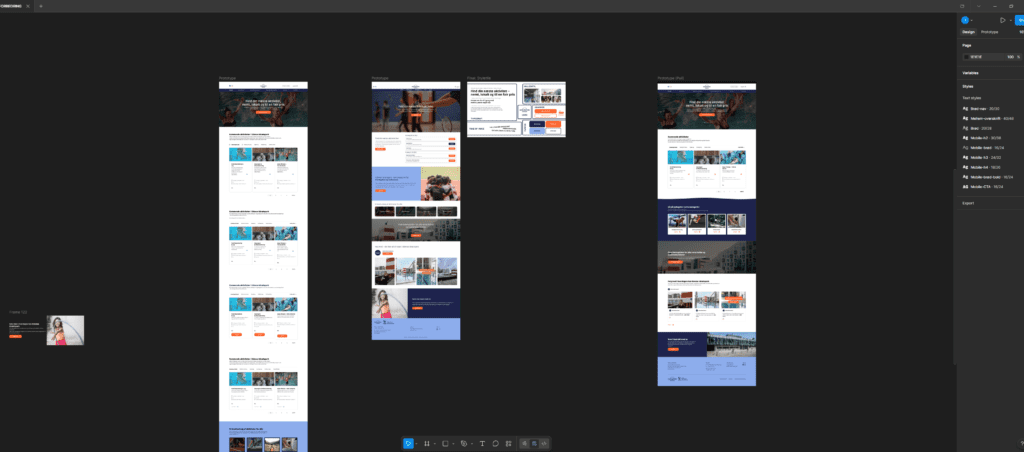Viewport: 1024px width, 452px height.
Task: Select the tall leftmost Prototype frame label
Action: click(227, 78)
